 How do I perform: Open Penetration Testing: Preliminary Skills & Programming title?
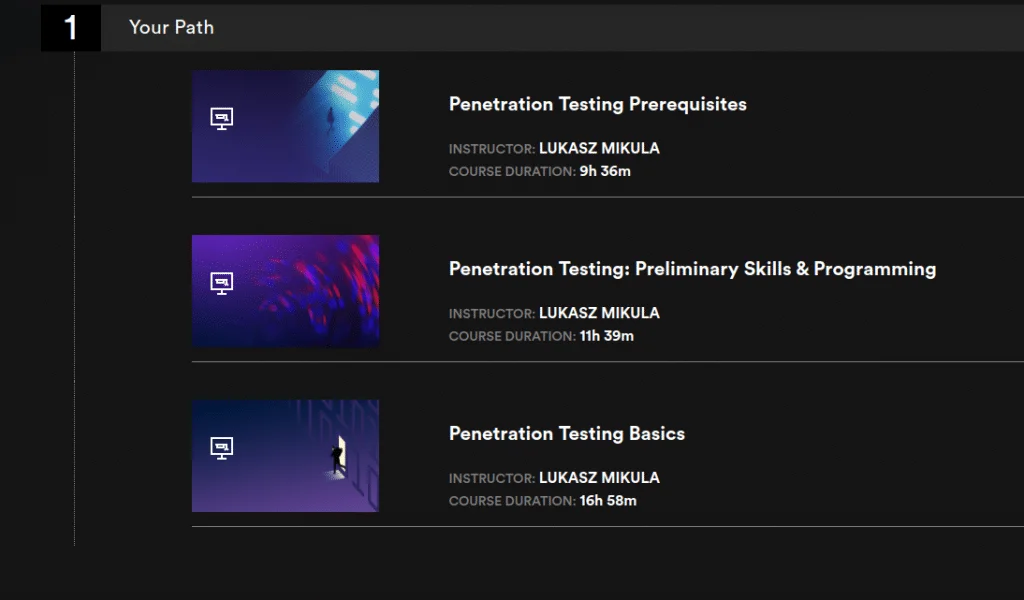(692, 269)
